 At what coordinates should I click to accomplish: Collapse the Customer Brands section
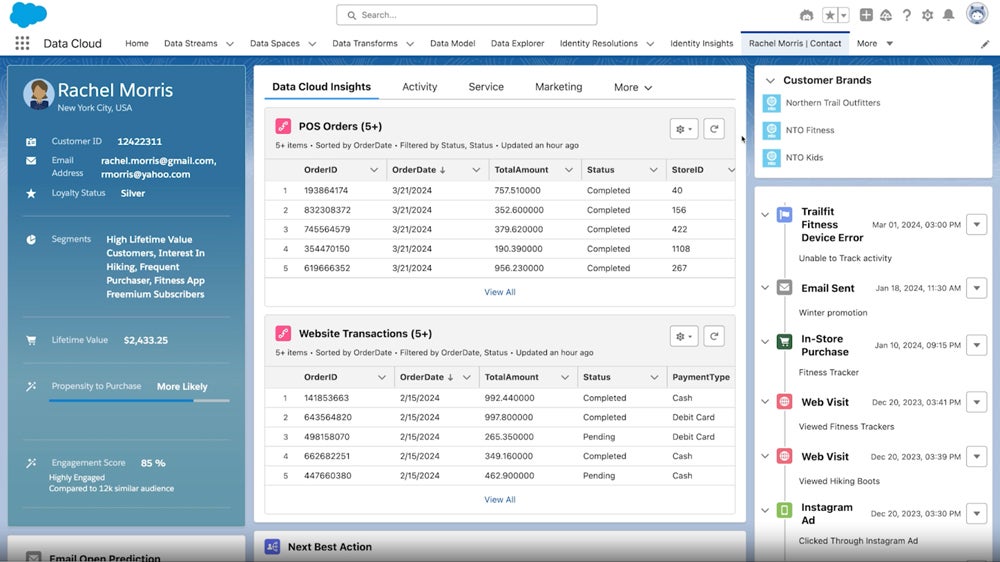click(770, 80)
